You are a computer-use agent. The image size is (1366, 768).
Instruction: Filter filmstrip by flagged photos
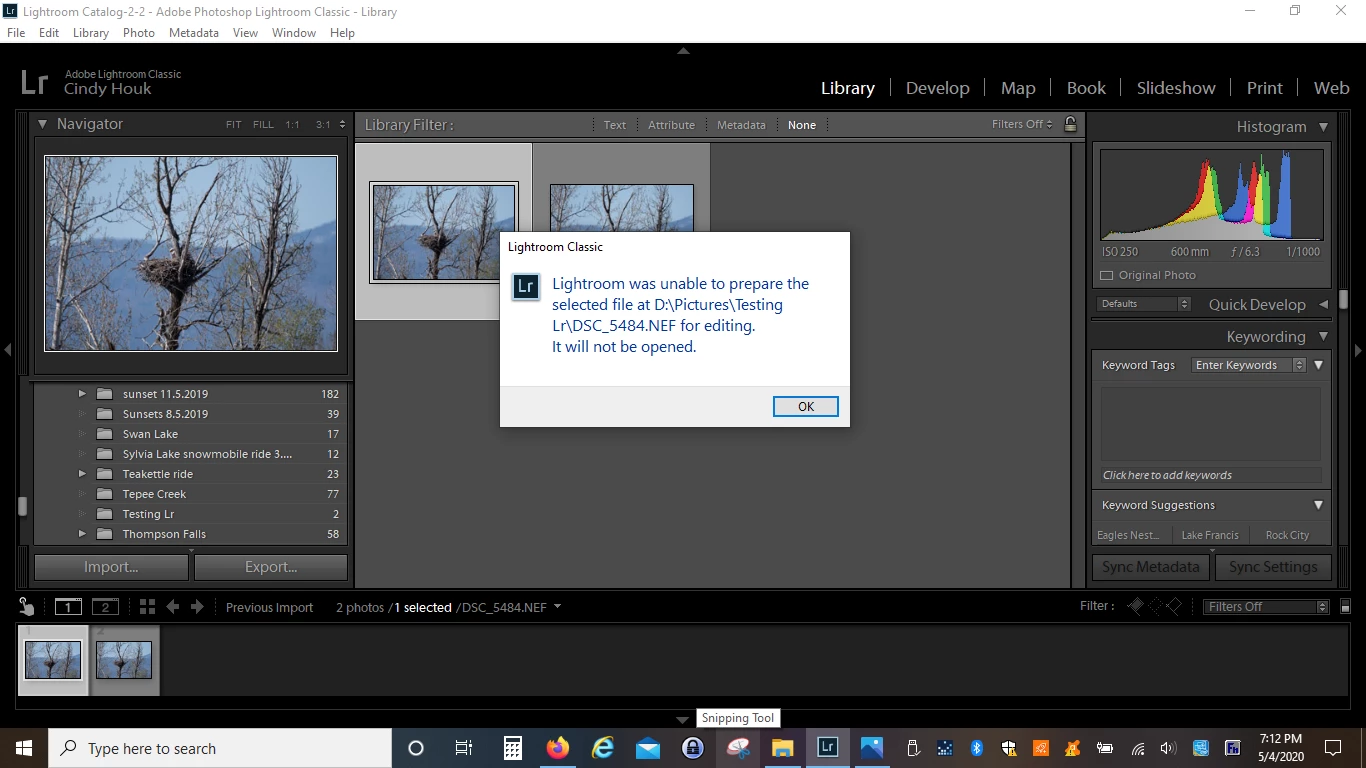tap(1135, 606)
